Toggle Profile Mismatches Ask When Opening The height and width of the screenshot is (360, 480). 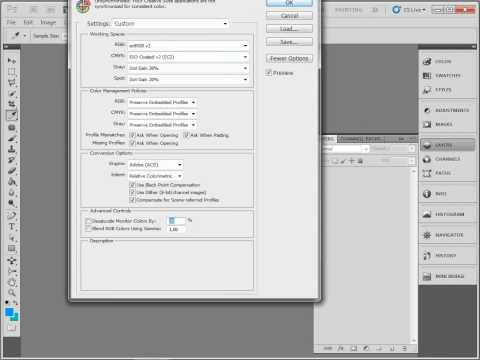tap(132, 135)
